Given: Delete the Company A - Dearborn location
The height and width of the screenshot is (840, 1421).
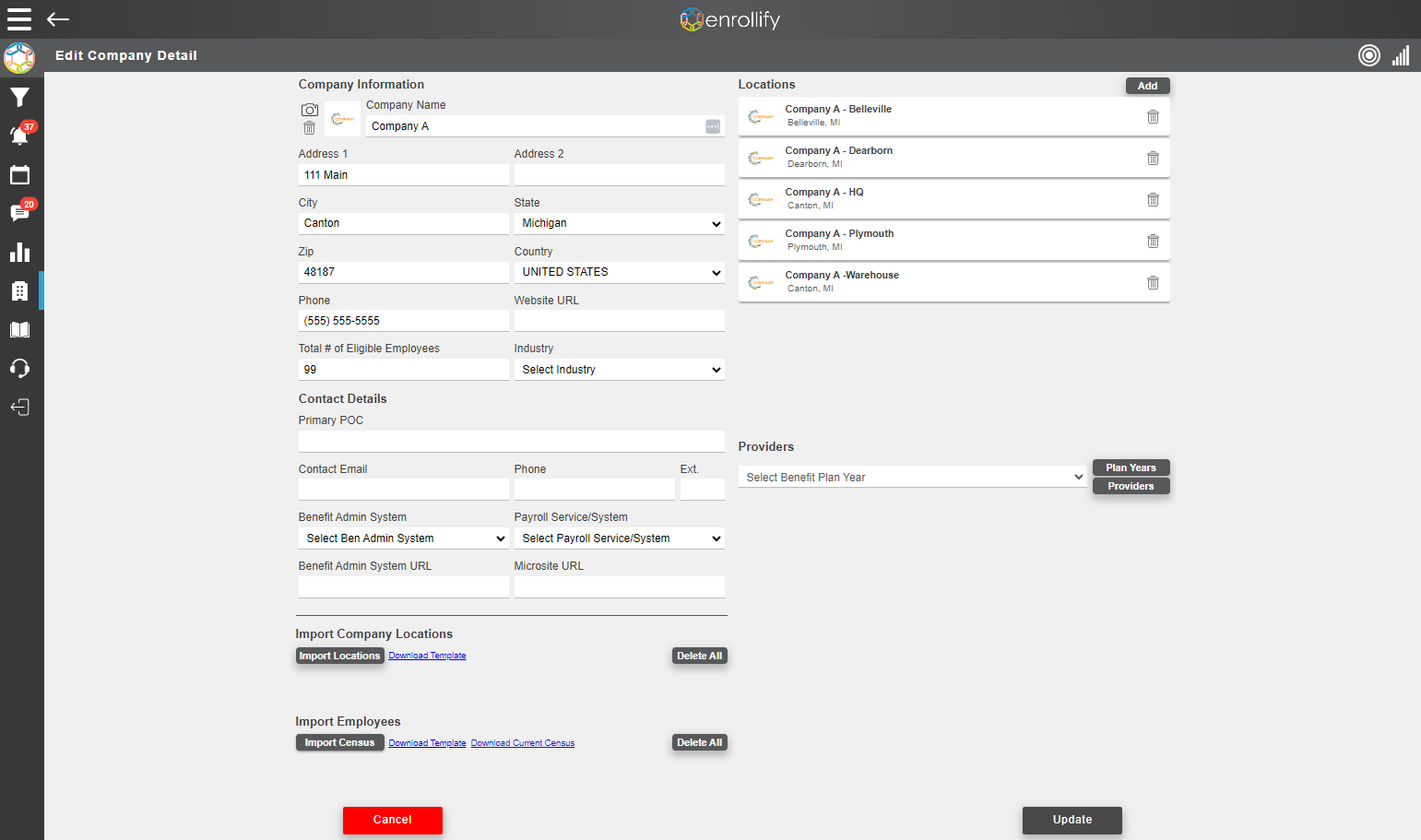Looking at the screenshot, I should click(x=1153, y=159).
